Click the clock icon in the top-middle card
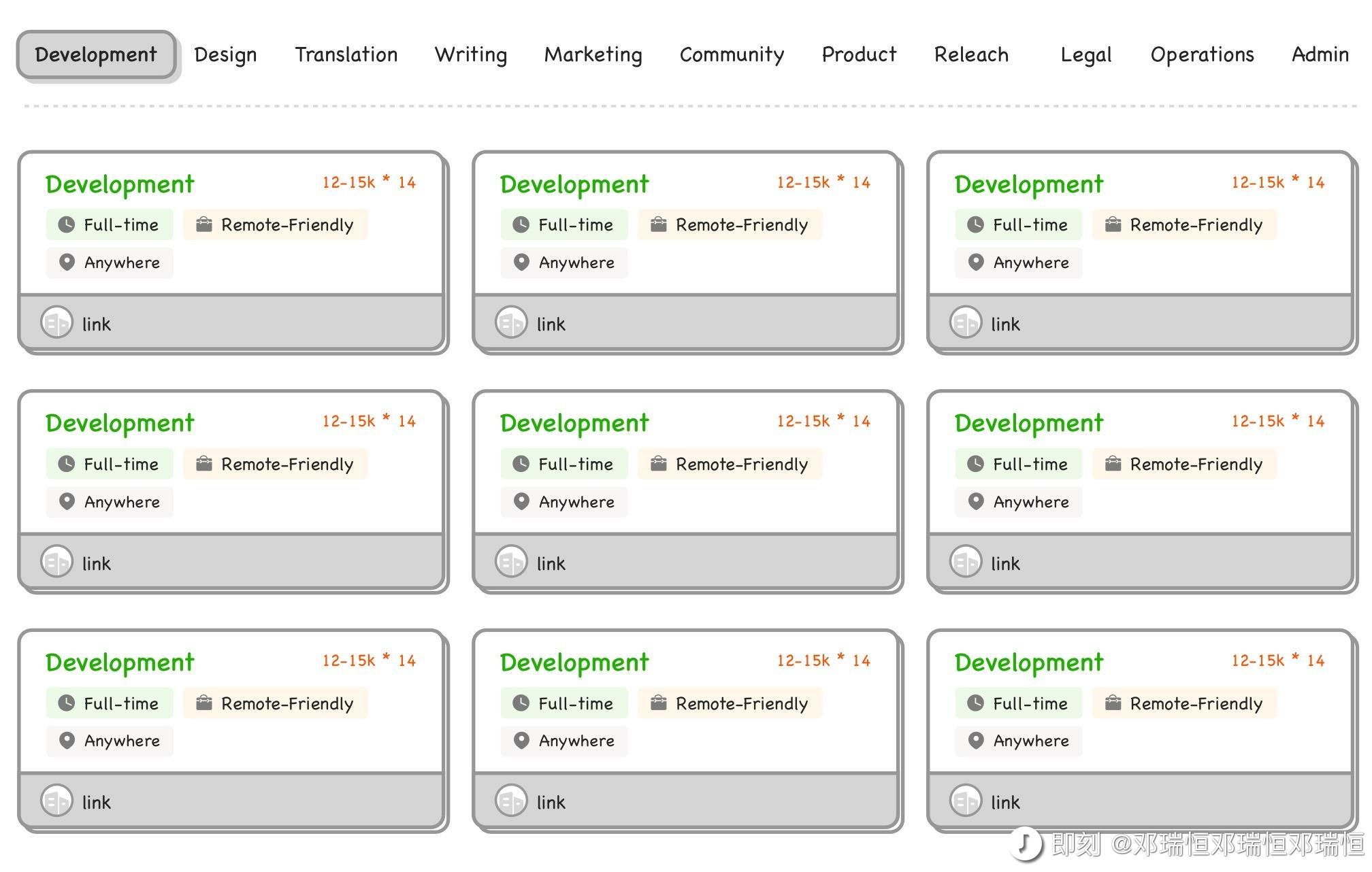Screen dimensions: 1372x872 coord(521,225)
